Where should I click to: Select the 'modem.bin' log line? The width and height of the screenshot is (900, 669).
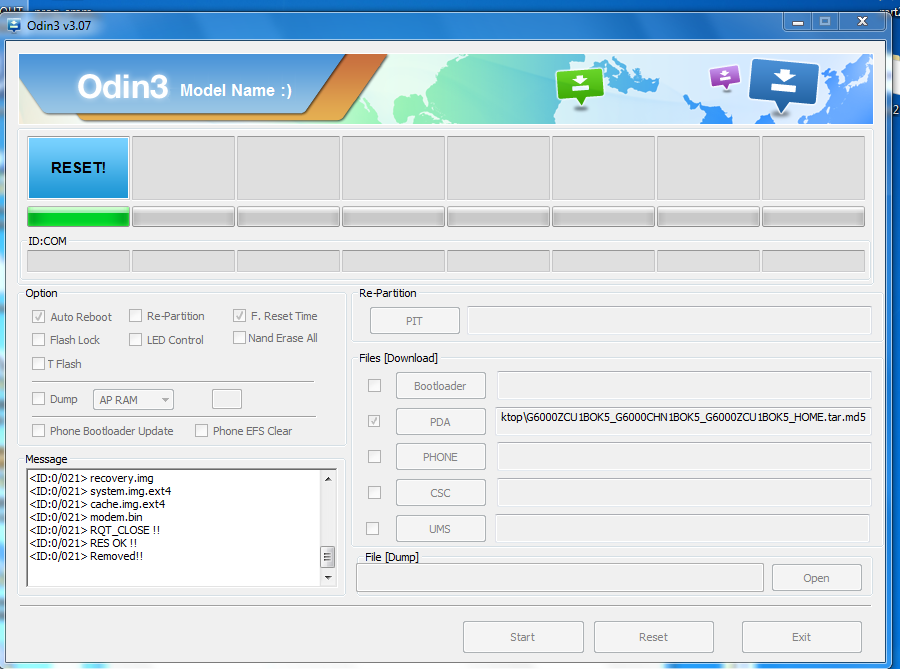click(x=86, y=517)
